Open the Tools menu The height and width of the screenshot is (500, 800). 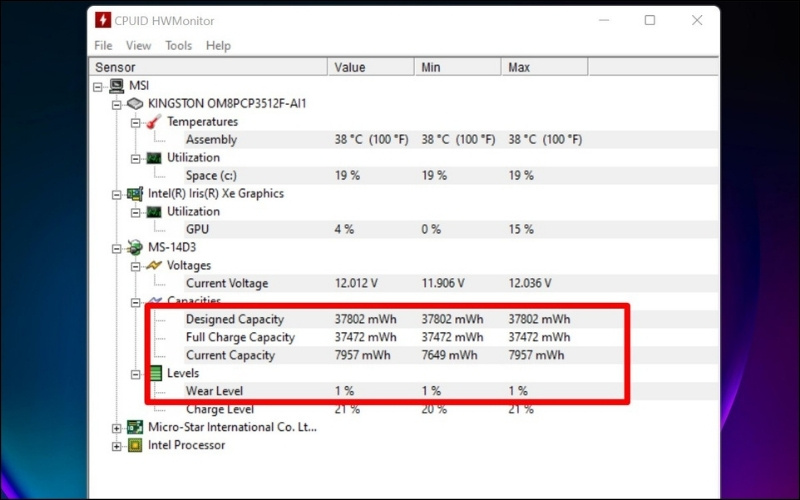tap(179, 45)
